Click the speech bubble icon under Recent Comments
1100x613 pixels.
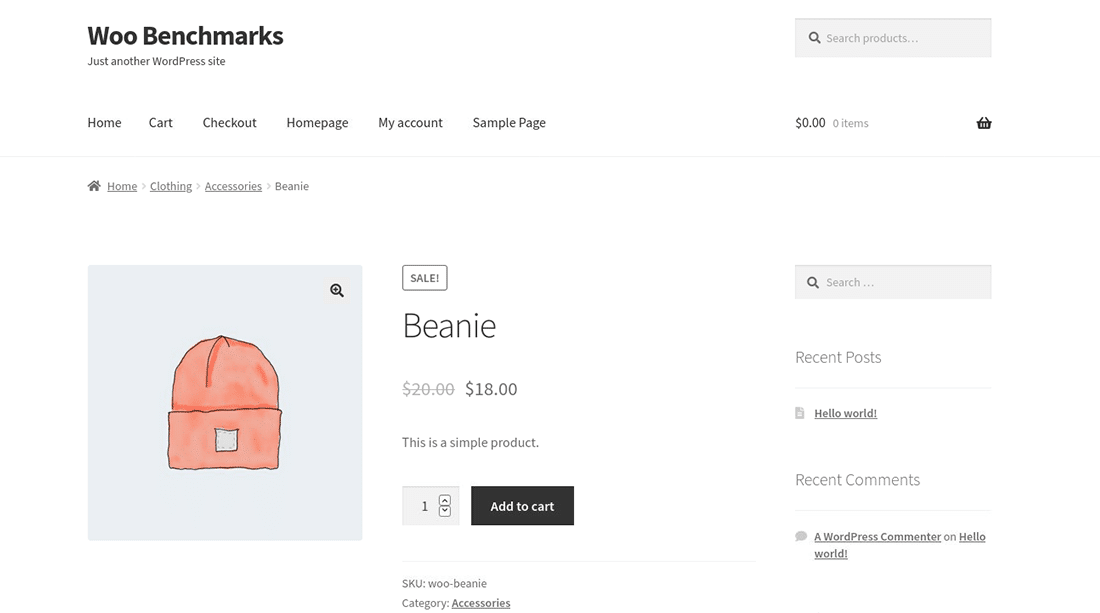801,536
